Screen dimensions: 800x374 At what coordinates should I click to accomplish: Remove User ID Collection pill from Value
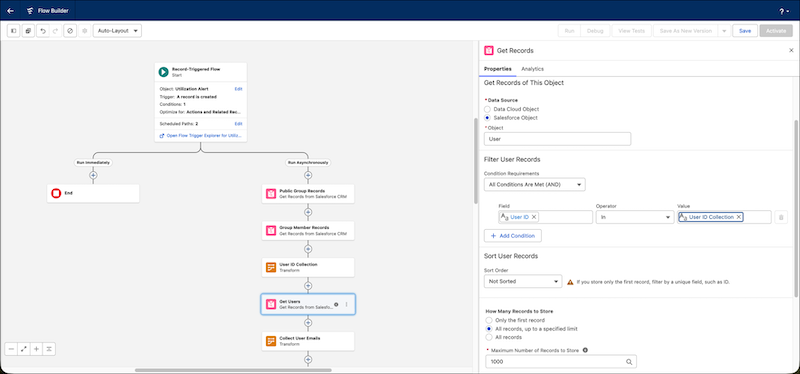(738, 217)
